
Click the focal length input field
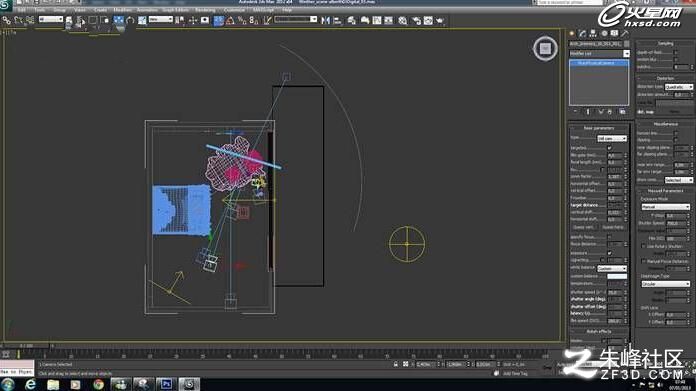tap(614, 162)
